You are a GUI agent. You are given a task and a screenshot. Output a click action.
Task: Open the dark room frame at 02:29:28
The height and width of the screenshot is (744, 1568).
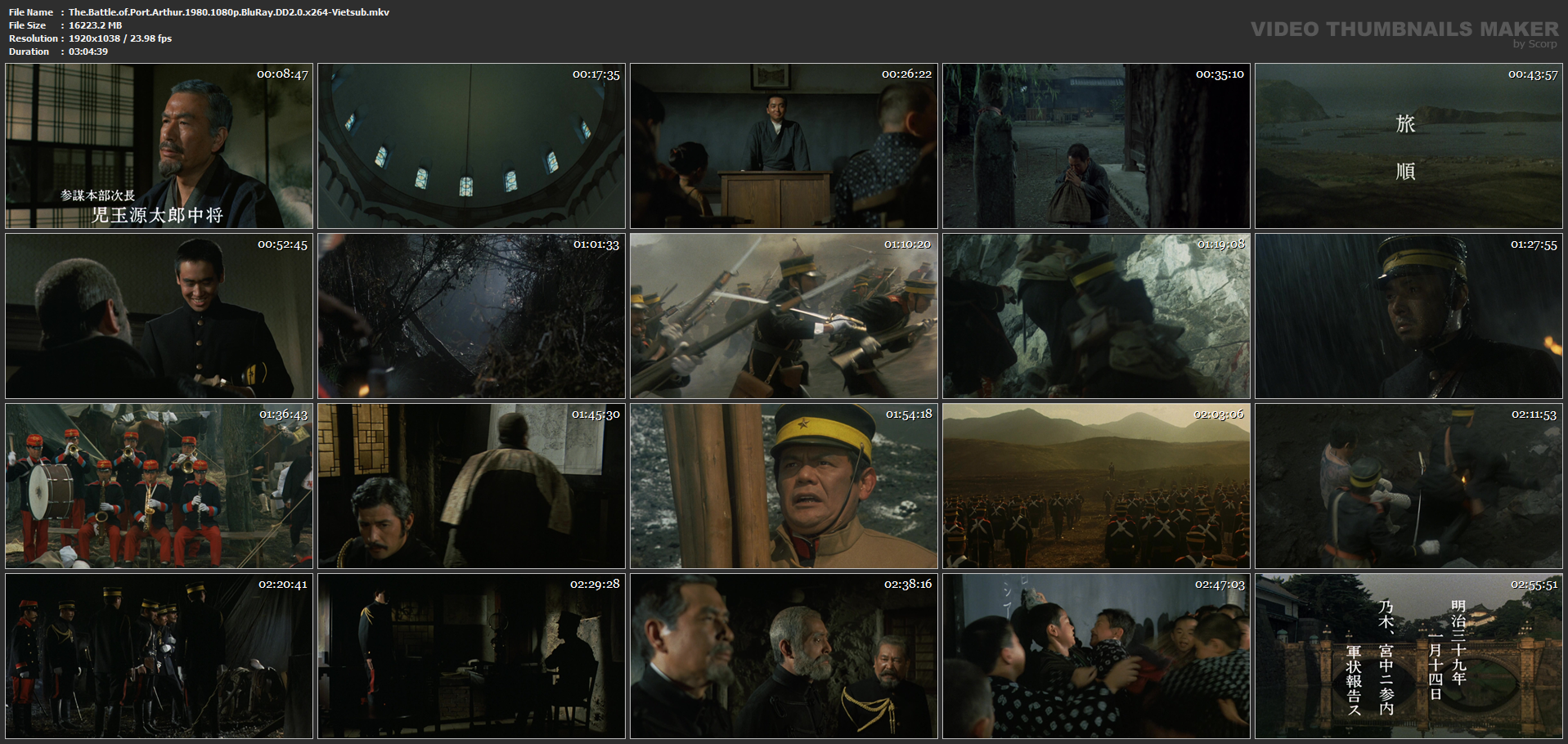(x=472, y=657)
